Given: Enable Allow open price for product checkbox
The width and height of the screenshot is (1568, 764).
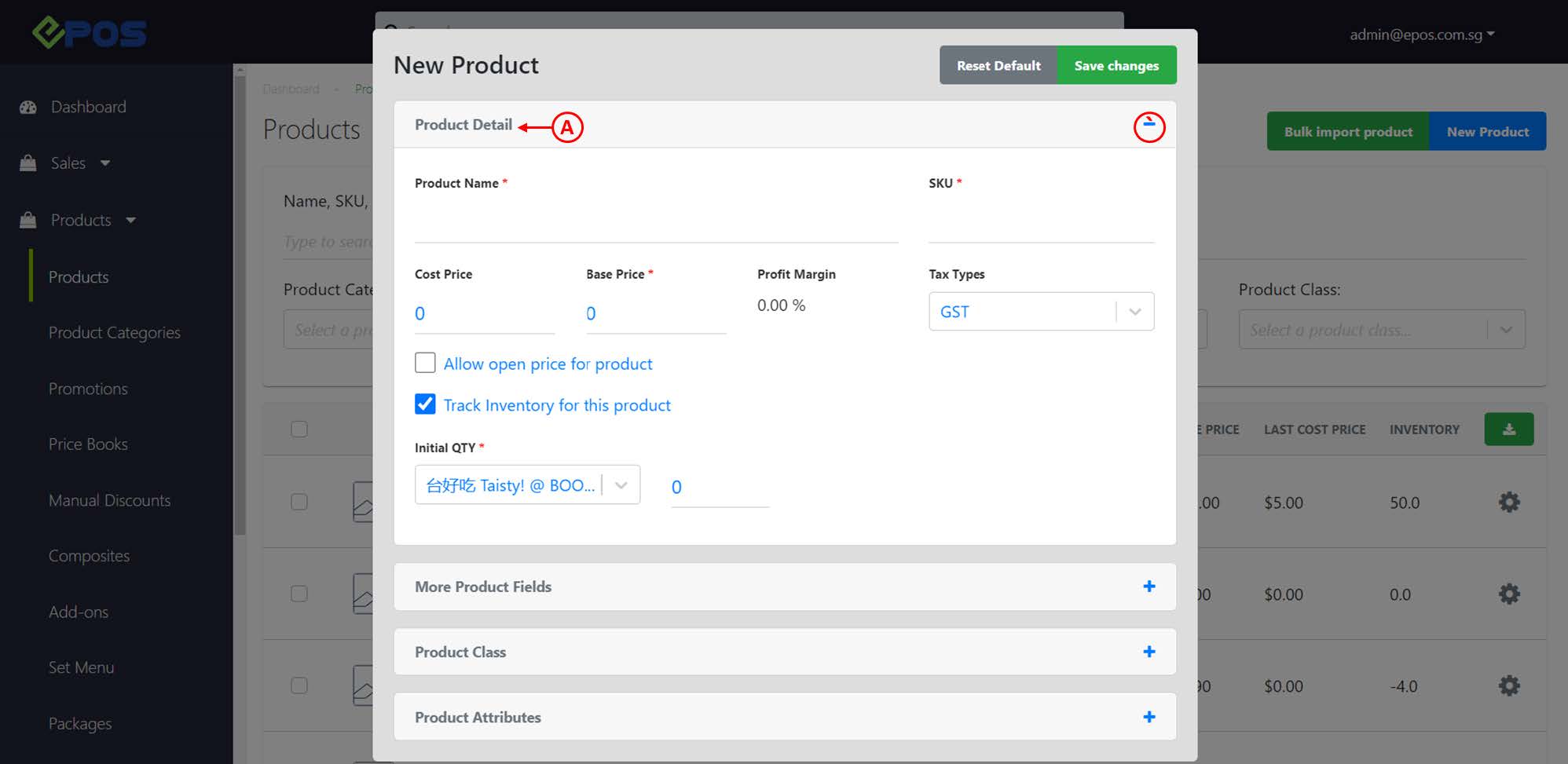Looking at the screenshot, I should click(425, 363).
